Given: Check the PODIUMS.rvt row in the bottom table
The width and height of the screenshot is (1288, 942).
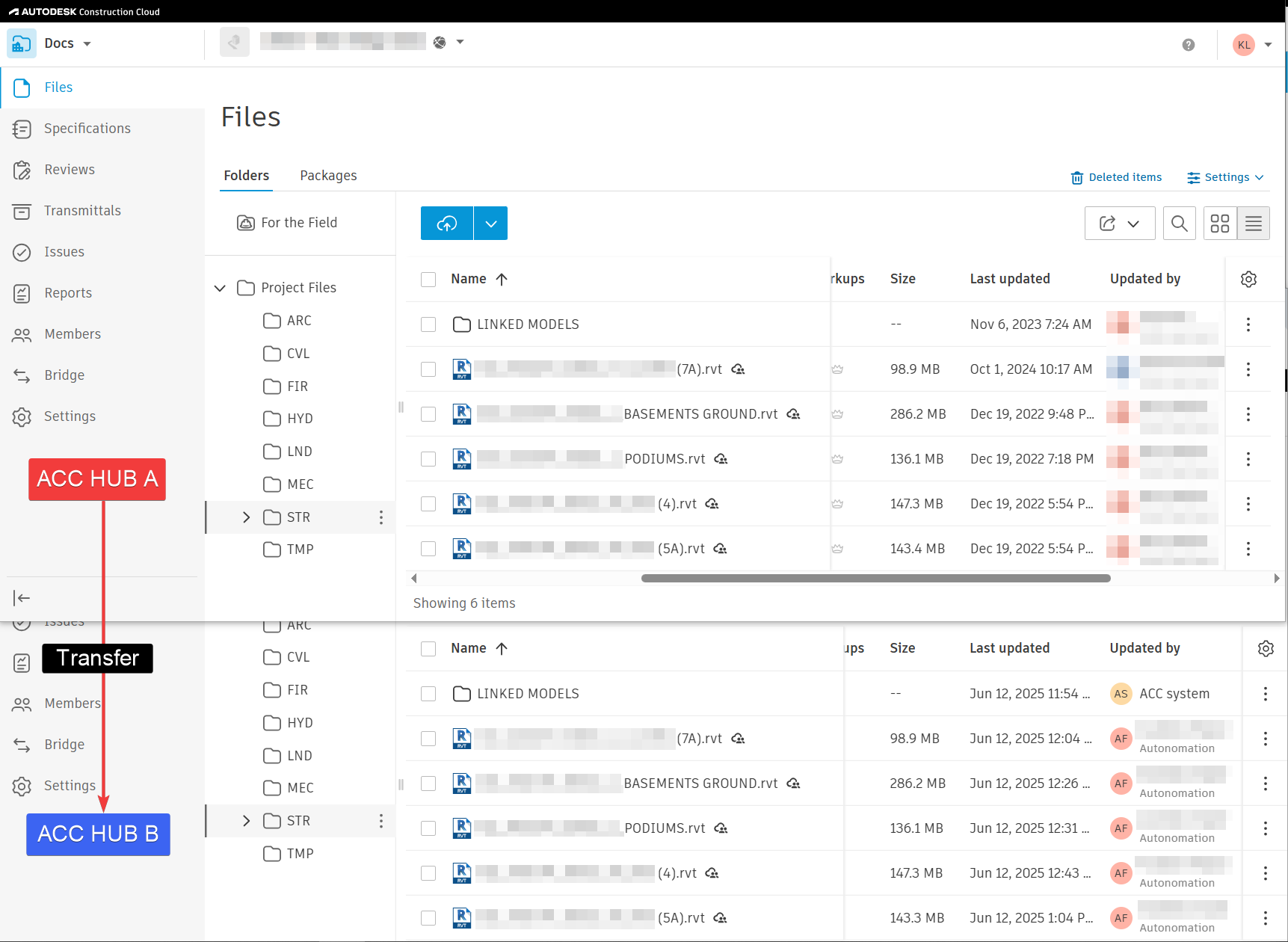Looking at the screenshot, I should coord(428,828).
